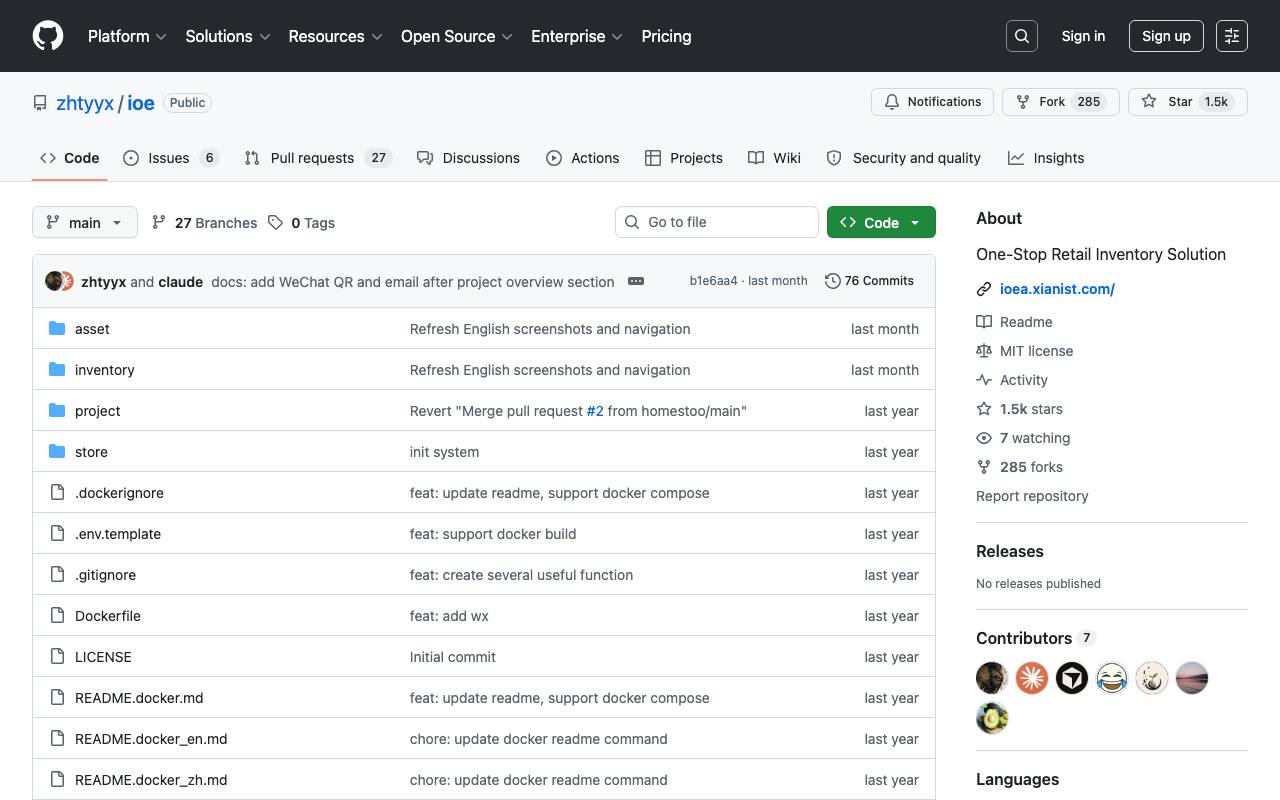Open the Insights tab

1046,158
